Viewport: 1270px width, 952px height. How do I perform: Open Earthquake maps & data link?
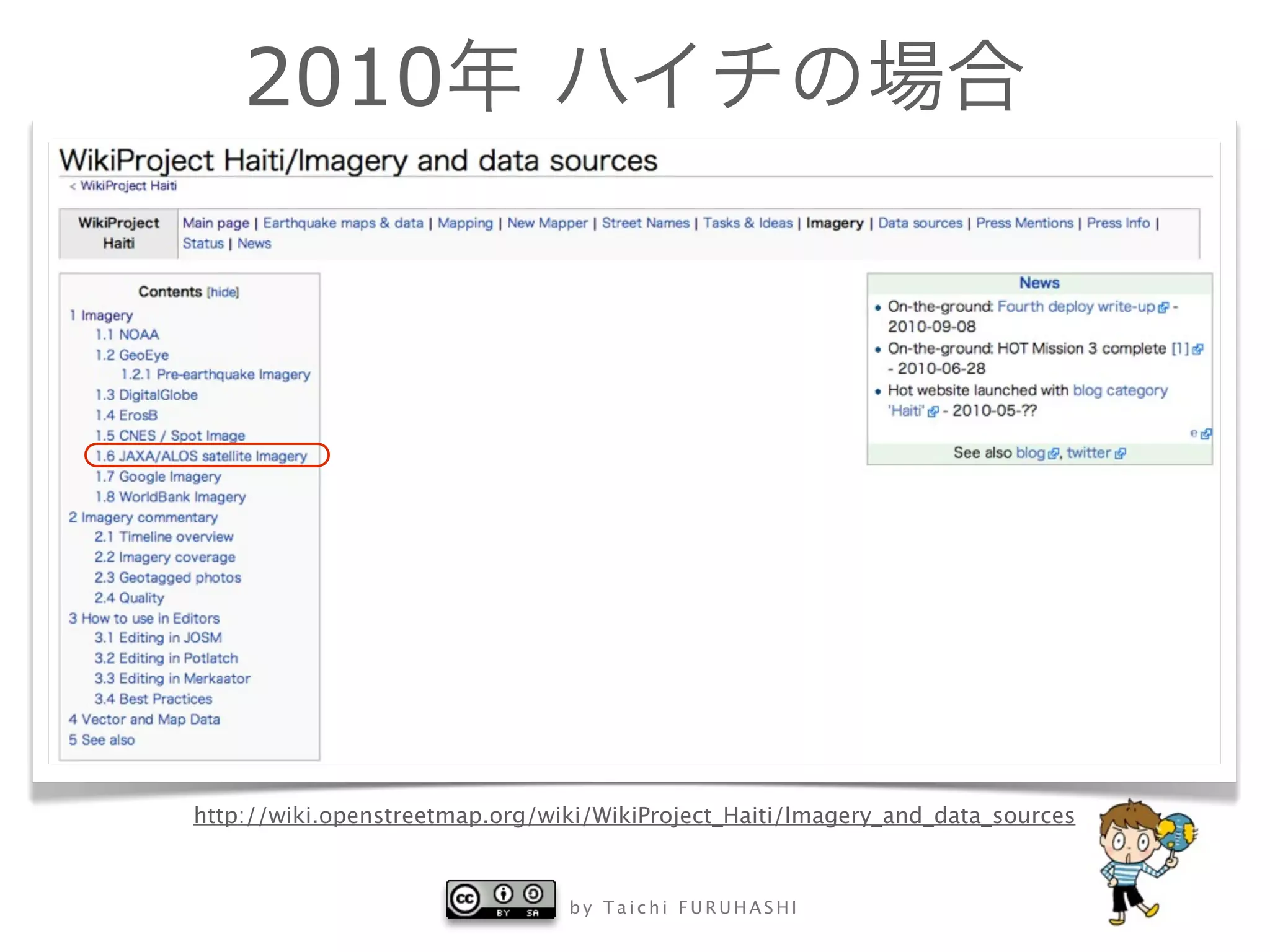(x=343, y=223)
